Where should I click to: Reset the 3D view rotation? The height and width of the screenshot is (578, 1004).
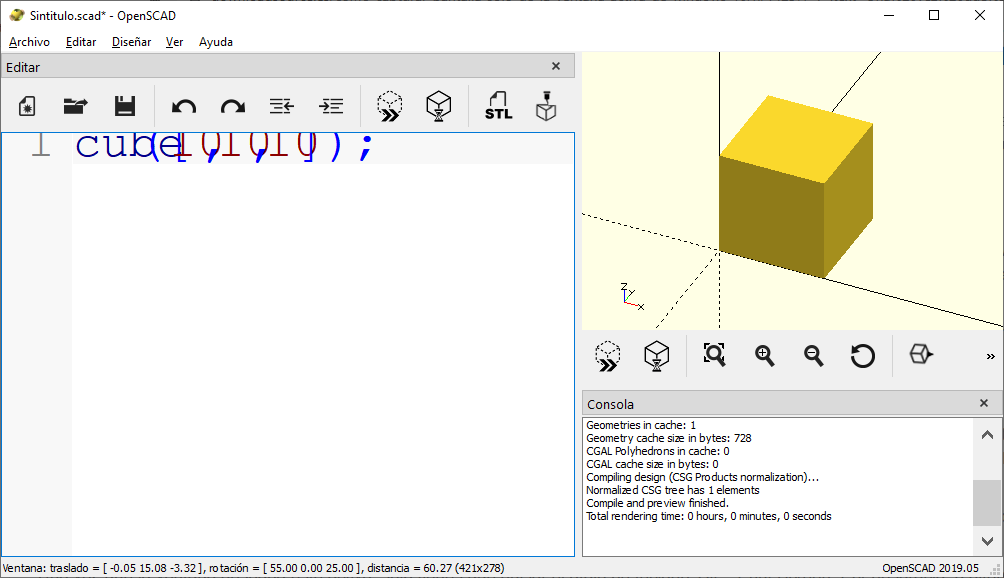(x=863, y=355)
